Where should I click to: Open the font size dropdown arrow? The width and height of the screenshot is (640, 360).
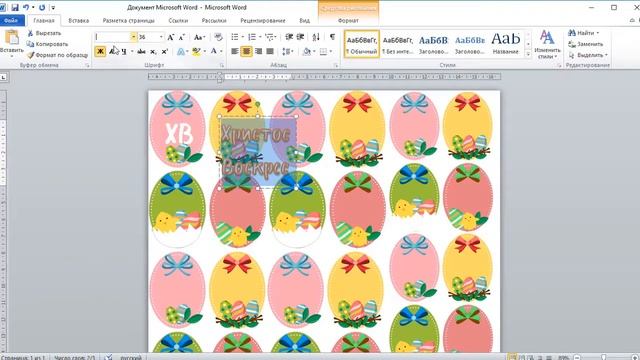[161, 37]
